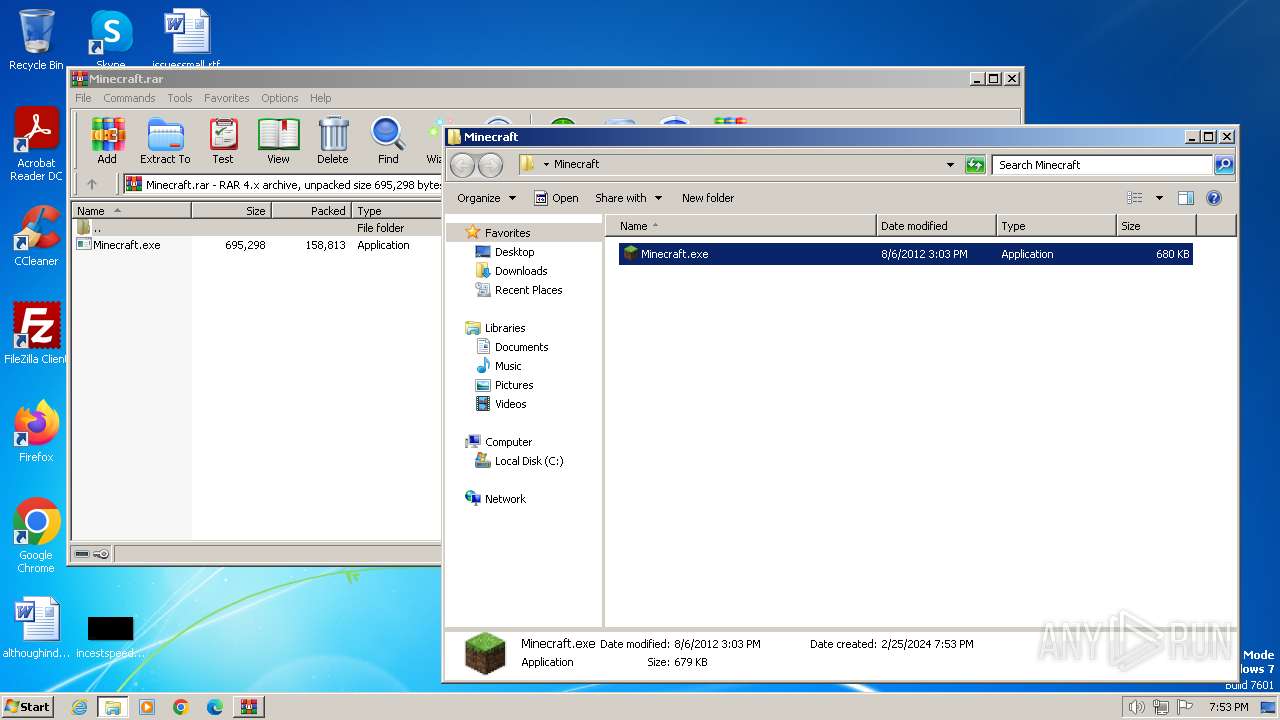Viewport: 1280px width, 720px height.
Task: Click the Search Minecraft input field
Action: (1102, 165)
